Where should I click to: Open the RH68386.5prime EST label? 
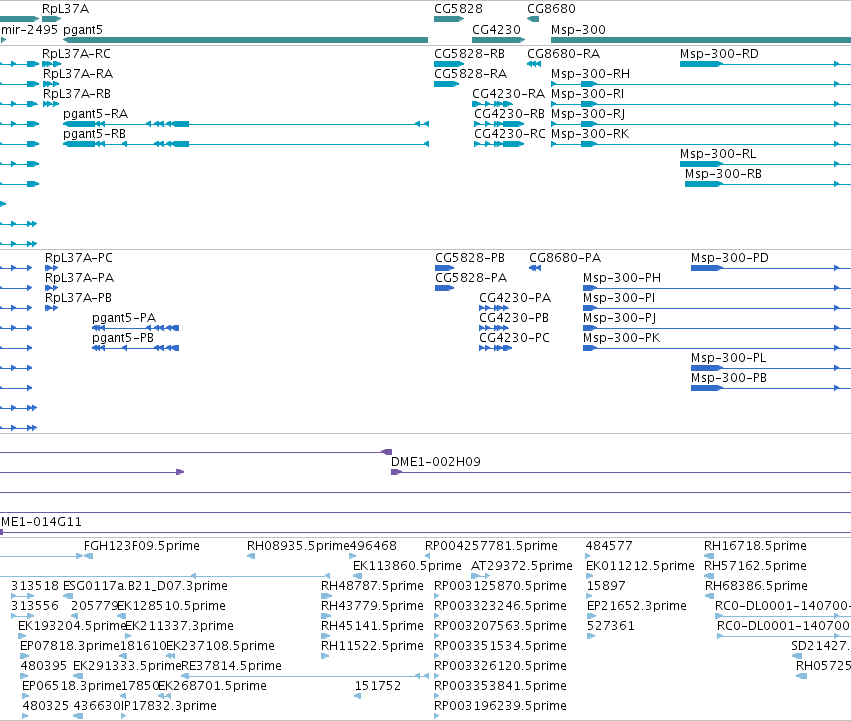click(757, 586)
